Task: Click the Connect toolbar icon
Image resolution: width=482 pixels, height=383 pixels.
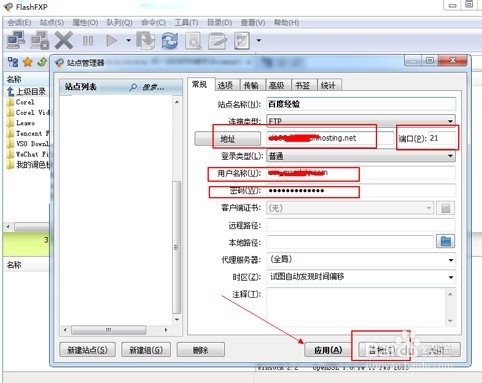Action: tap(16, 40)
